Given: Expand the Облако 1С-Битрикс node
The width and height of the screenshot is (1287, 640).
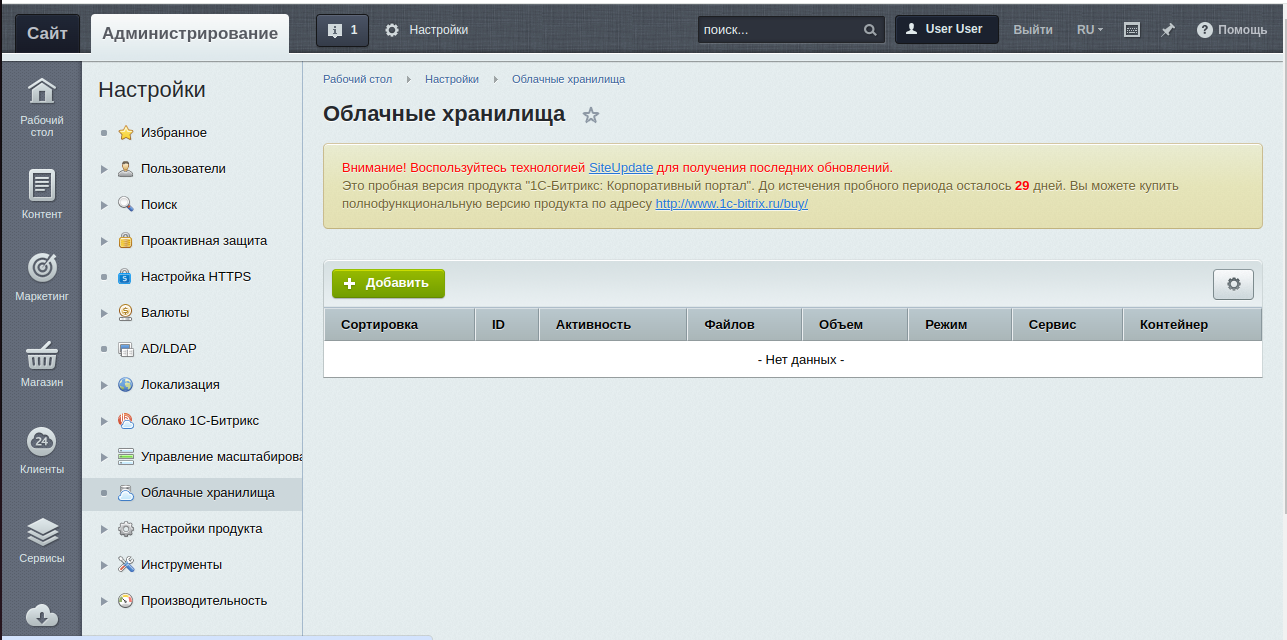Looking at the screenshot, I should (104, 421).
